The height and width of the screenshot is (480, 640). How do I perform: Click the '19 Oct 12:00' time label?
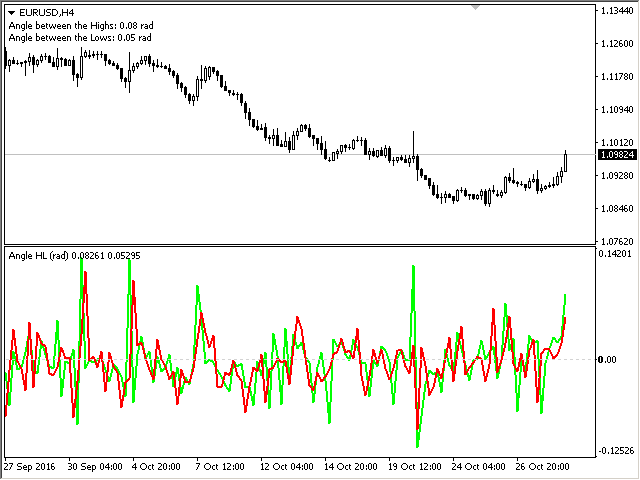[x=413, y=467]
